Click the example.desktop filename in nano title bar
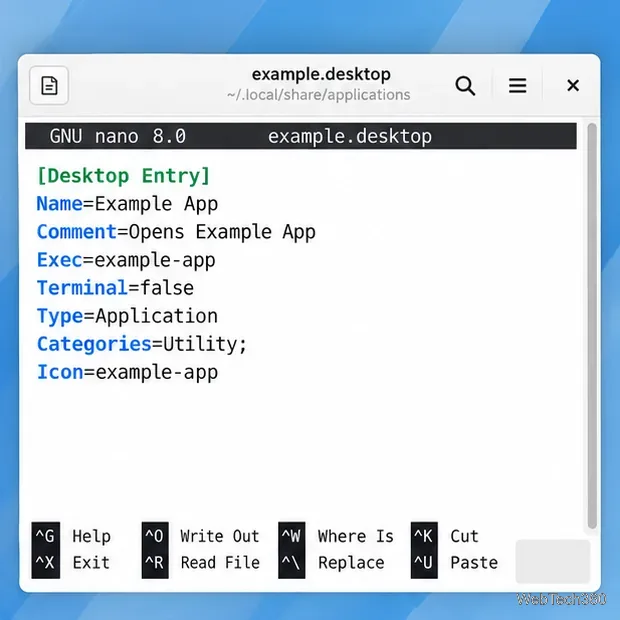This screenshot has height=620, width=620. pyautogui.click(x=350, y=136)
